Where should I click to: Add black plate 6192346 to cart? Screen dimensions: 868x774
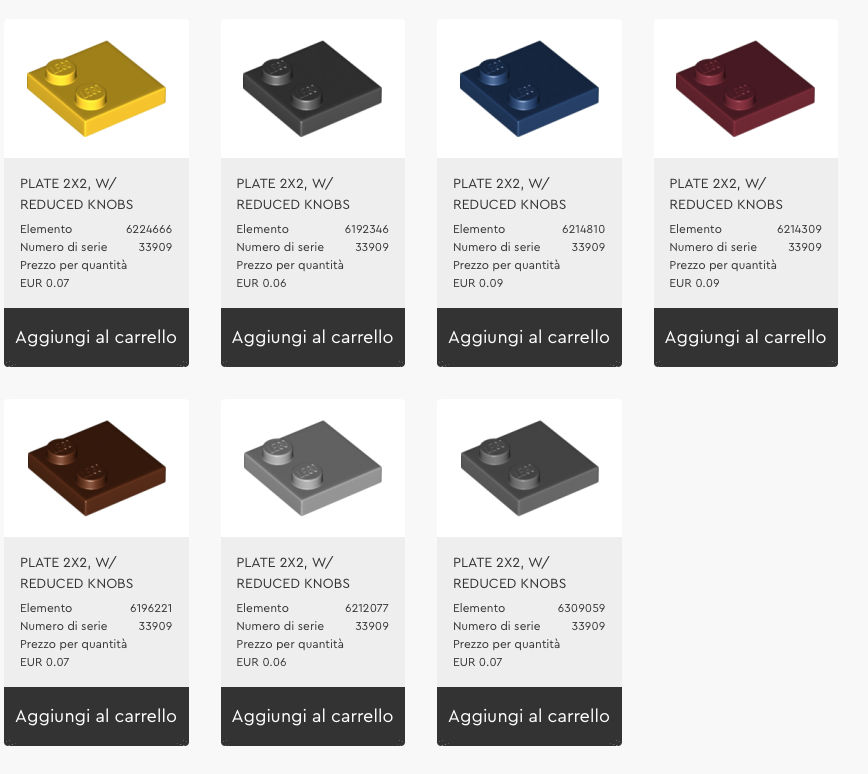pyautogui.click(x=313, y=337)
